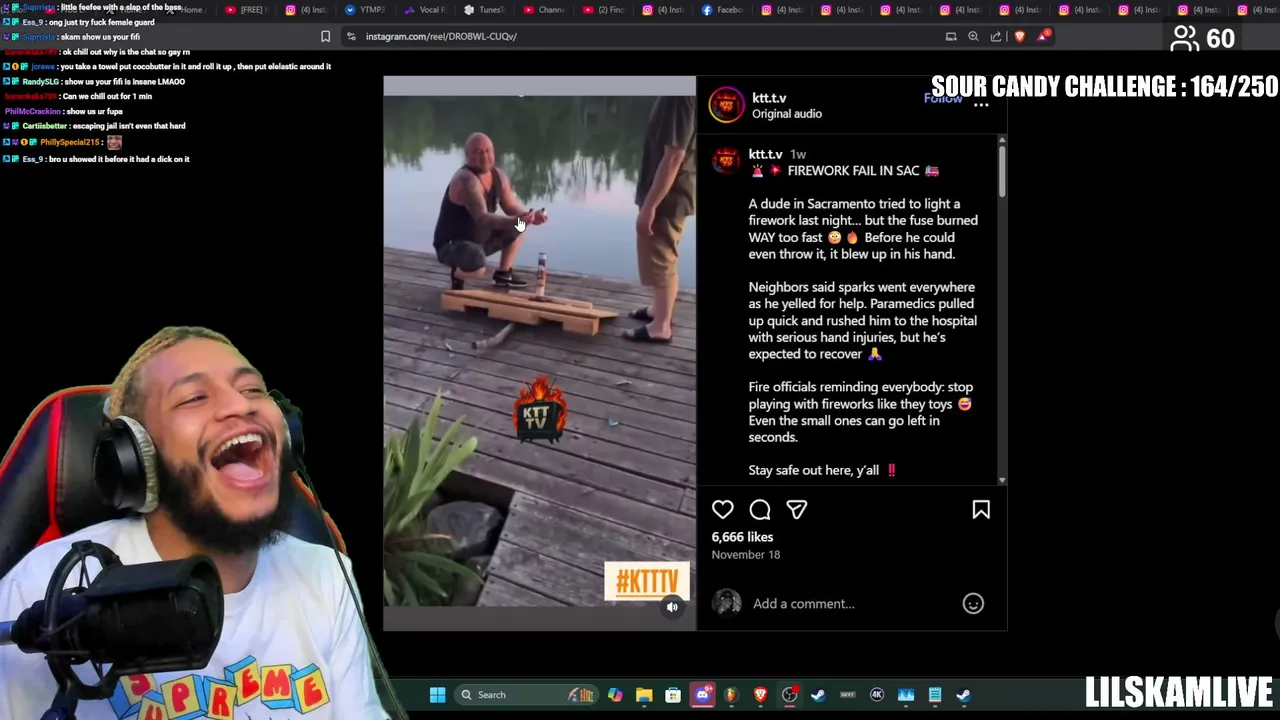Open the November 18 post date
Screen dimensions: 1280x720
pyautogui.click(x=746, y=554)
